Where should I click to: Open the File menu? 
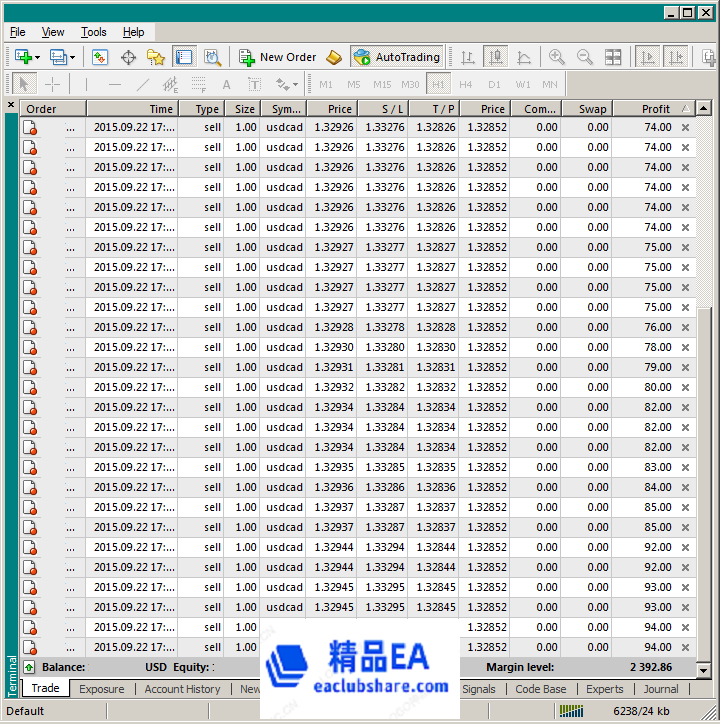point(18,32)
